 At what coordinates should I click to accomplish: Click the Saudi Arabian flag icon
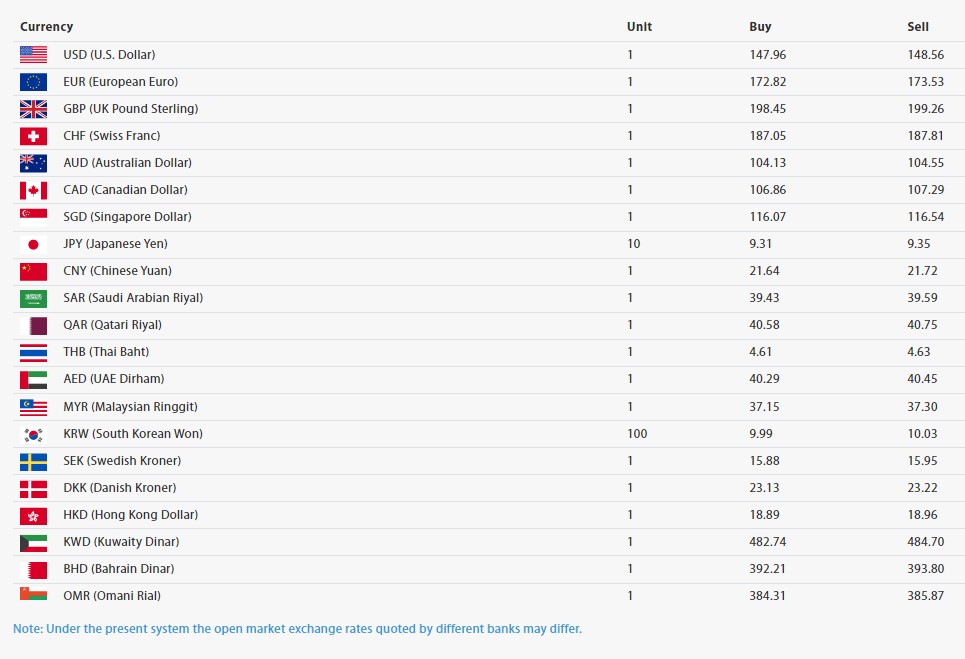(x=33, y=298)
